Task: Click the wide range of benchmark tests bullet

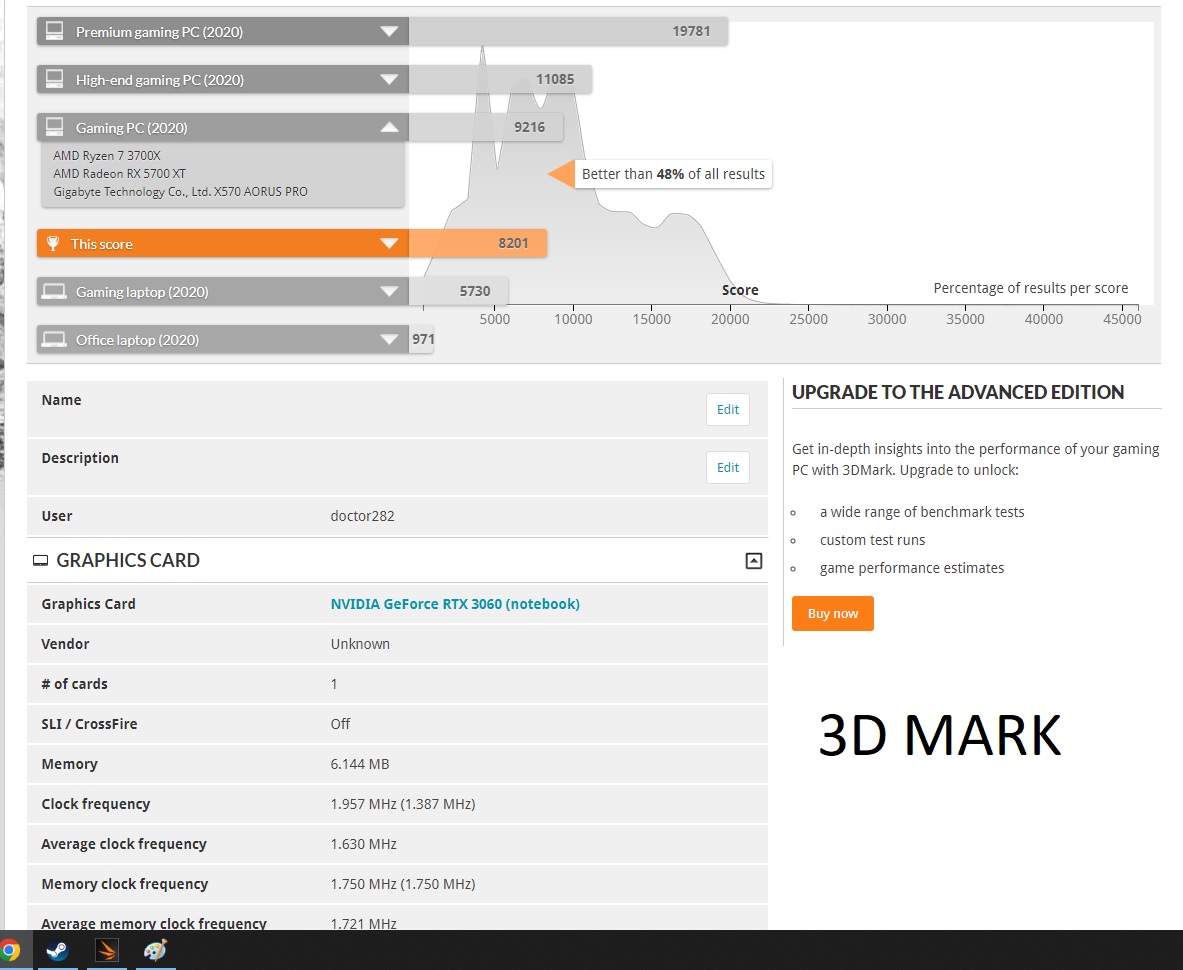Action: [922, 512]
